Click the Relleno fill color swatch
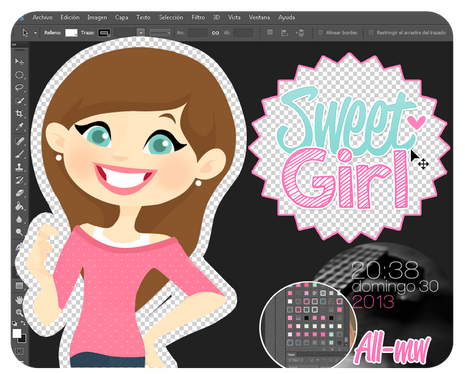The image size is (465, 374). point(71,33)
